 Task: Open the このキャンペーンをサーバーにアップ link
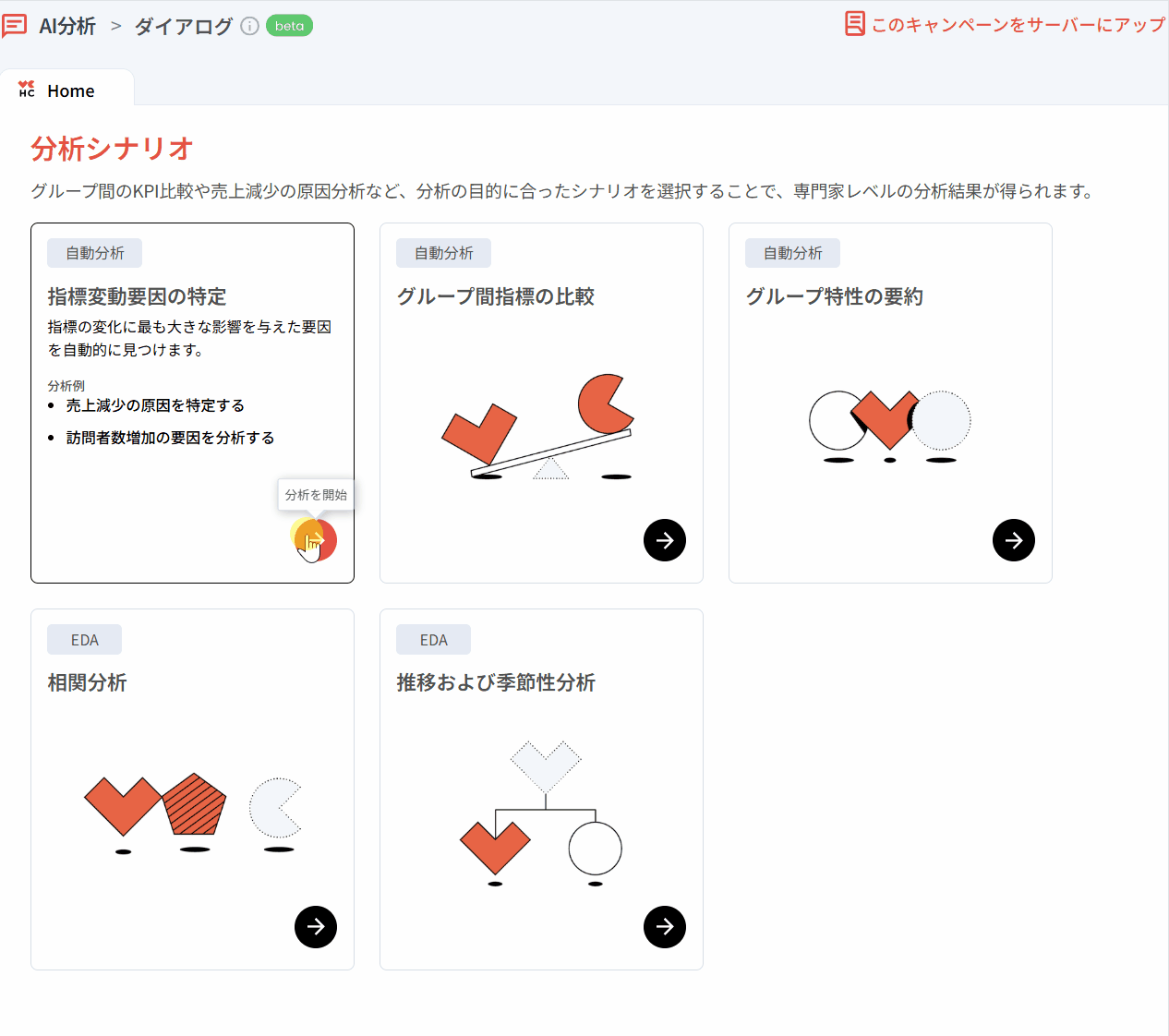click(1018, 25)
